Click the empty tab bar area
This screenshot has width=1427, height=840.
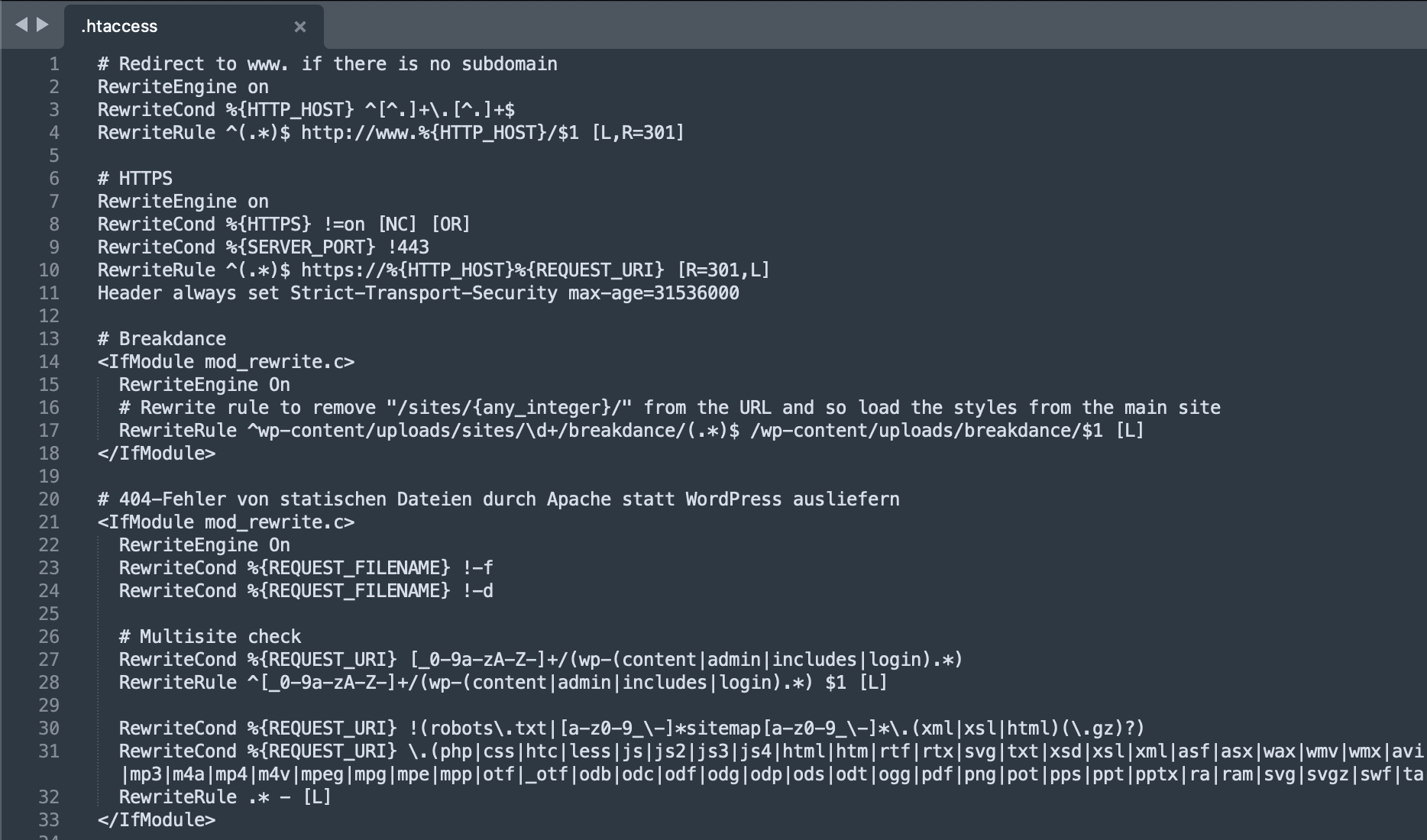875,25
